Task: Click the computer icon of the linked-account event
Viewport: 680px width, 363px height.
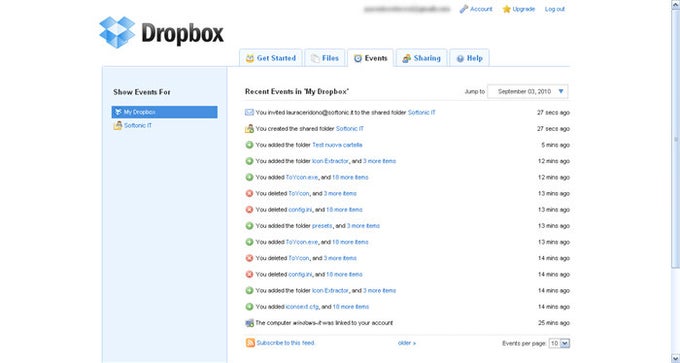Action: 249,323
